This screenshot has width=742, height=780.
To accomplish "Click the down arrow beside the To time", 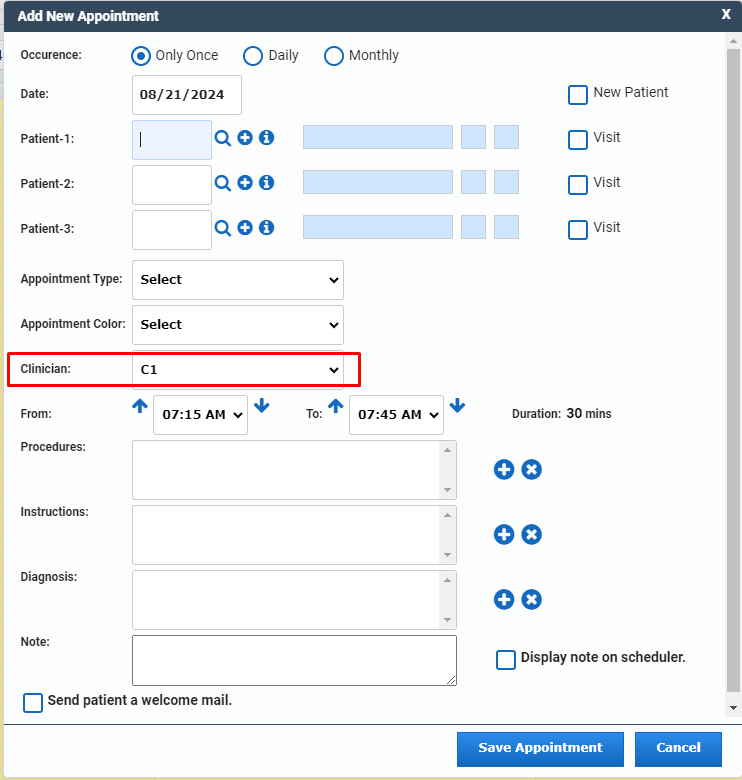I will (x=458, y=406).
